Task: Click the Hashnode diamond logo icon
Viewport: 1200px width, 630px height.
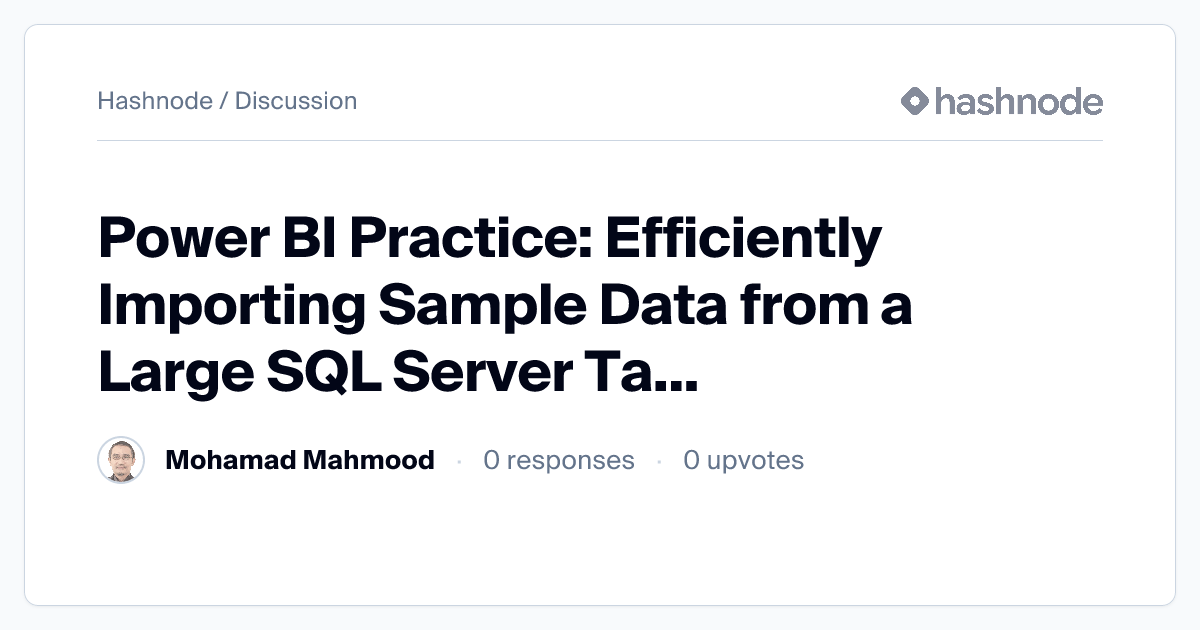Action: [915, 101]
